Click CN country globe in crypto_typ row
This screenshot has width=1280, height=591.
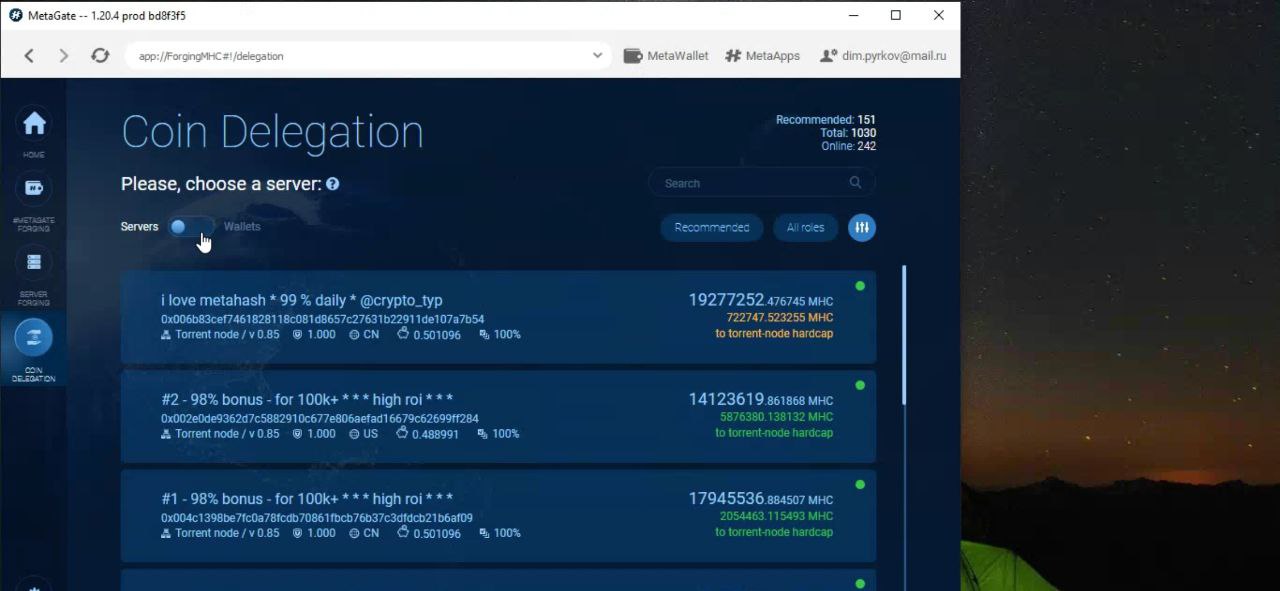354,335
